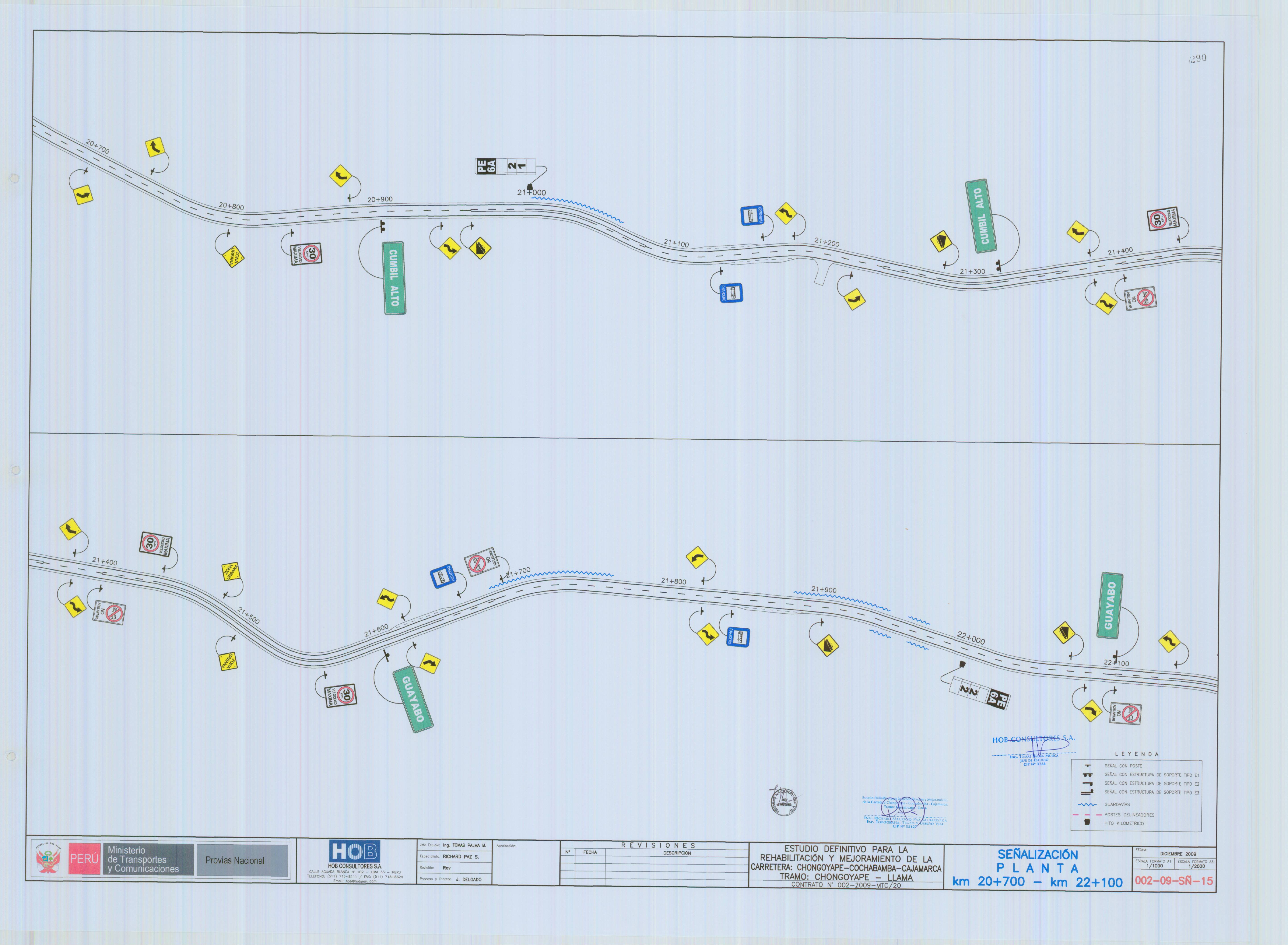Click station label 21+000
The image size is (1288, 945).
(532, 193)
